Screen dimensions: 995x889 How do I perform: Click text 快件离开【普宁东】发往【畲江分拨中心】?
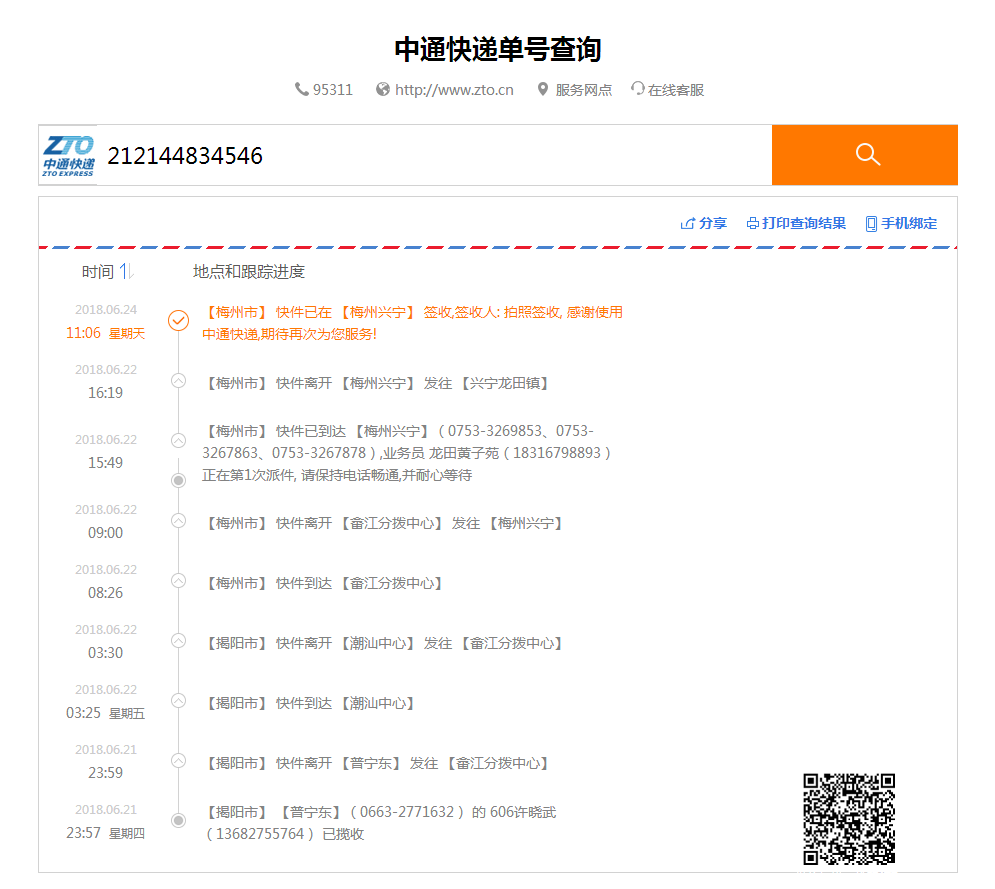tap(412, 763)
